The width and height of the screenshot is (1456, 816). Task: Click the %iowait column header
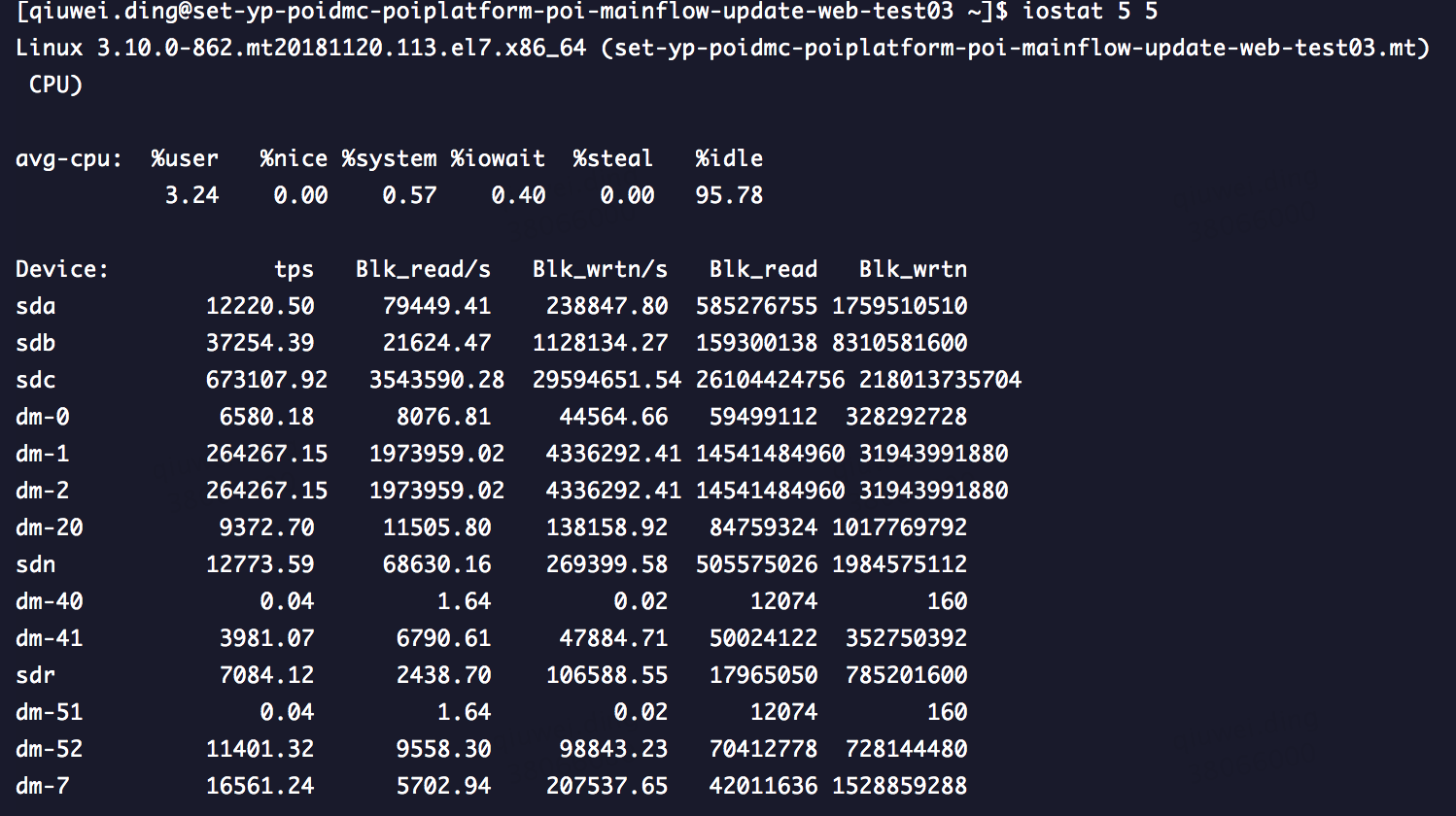[498, 158]
